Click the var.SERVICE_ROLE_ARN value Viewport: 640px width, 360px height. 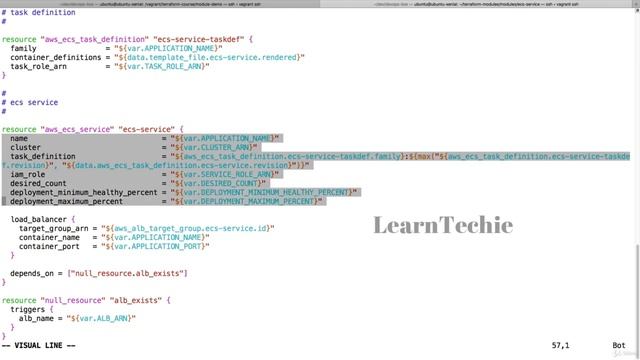click(224, 174)
